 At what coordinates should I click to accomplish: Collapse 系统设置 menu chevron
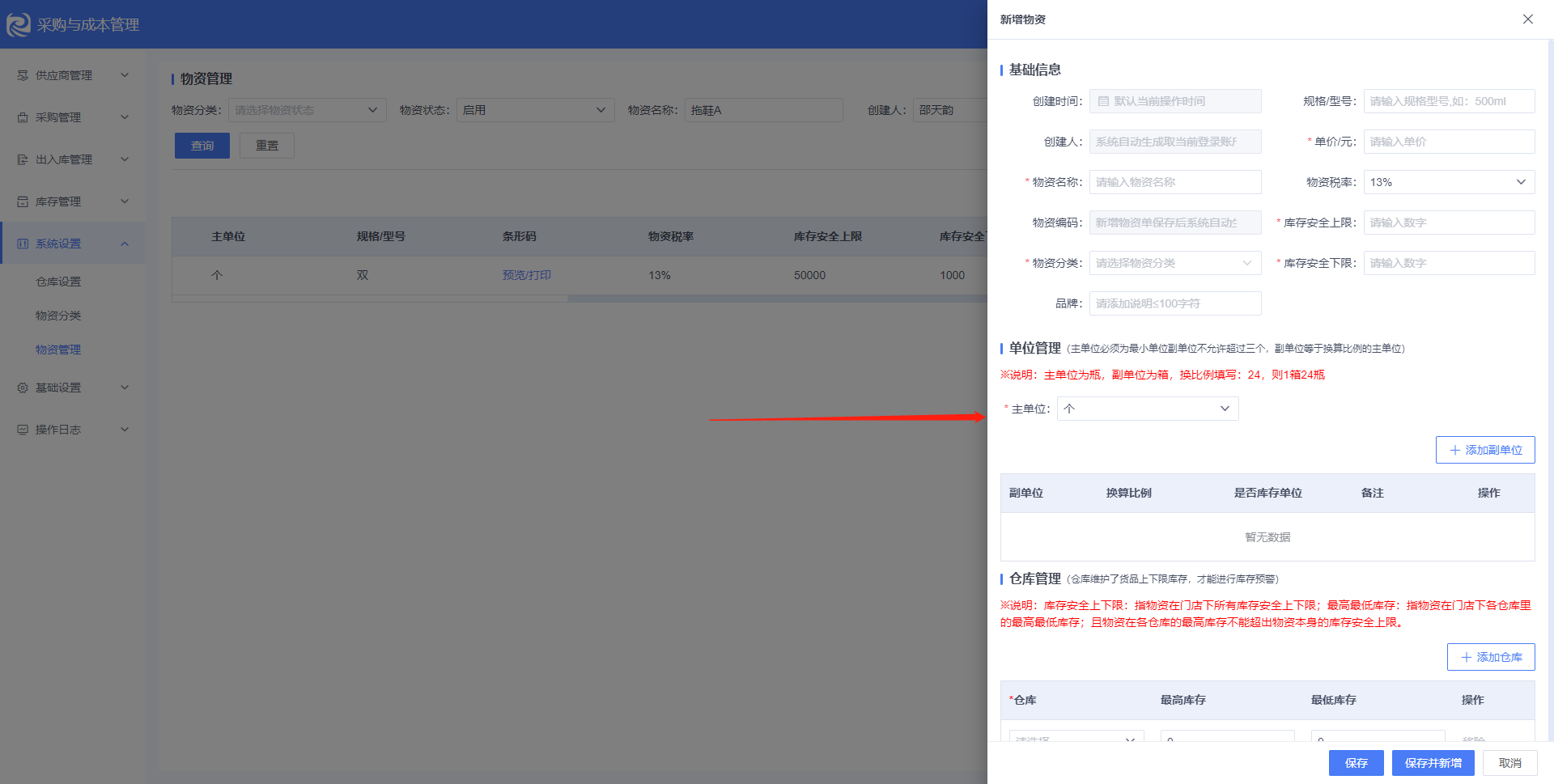click(125, 244)
